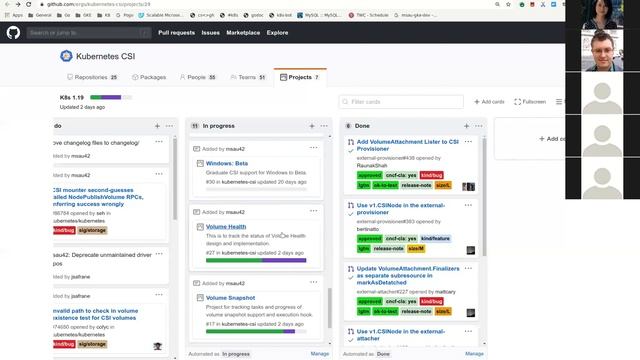Open CSI mounter second-guesses issue link
The height and width of the screenshot is (360, 640).
click(98, 197)
